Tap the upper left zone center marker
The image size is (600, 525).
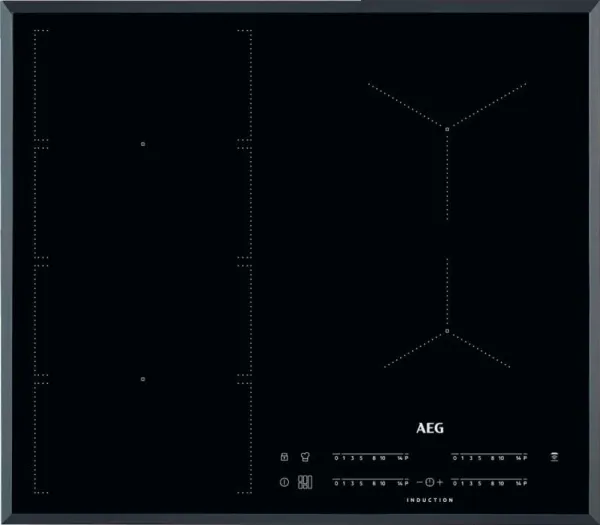143,143
